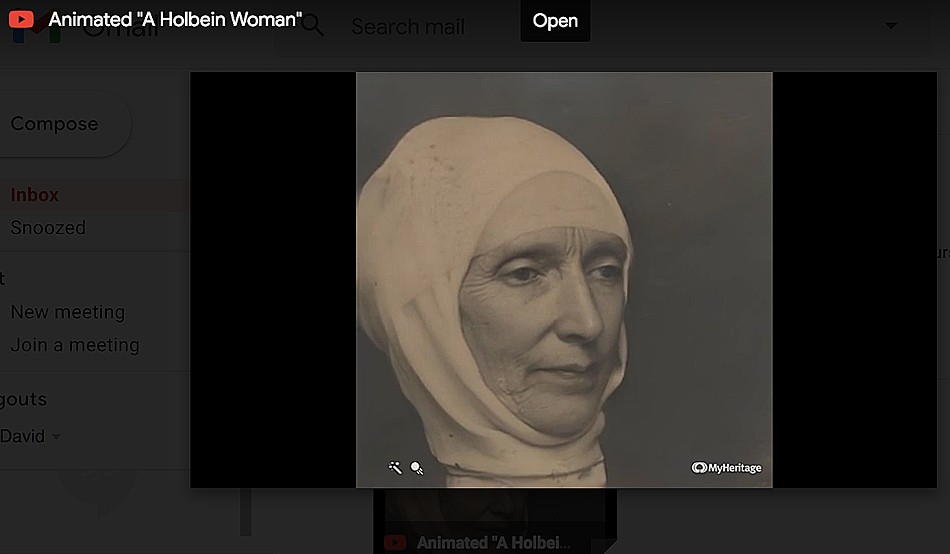This screenshot has width=950, height=554.
Task: Click the video title Animated "A Holbein Woman"
Action: [176, 20]
